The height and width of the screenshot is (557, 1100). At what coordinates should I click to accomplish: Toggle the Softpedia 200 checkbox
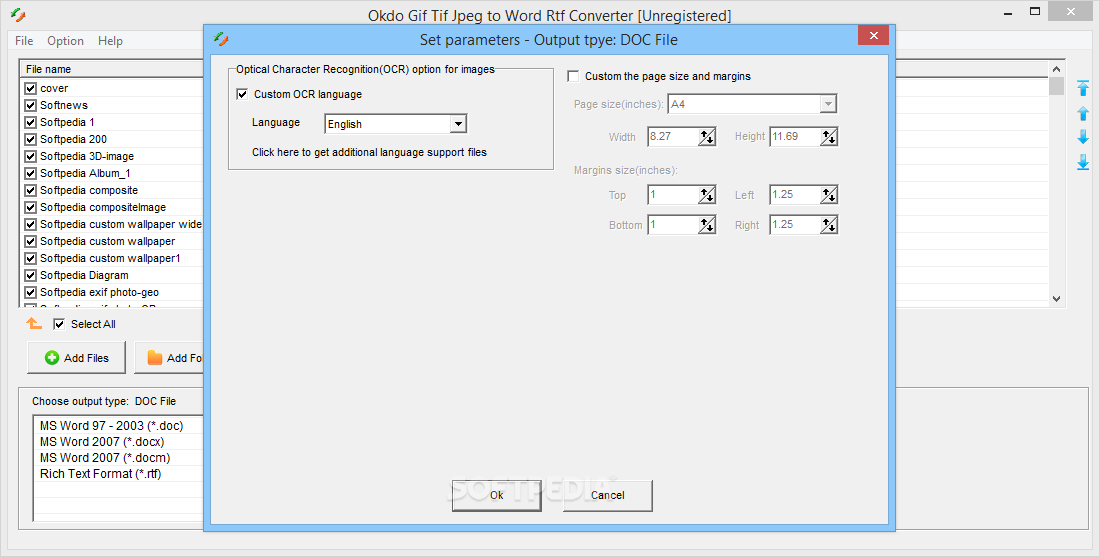(30, 139)
